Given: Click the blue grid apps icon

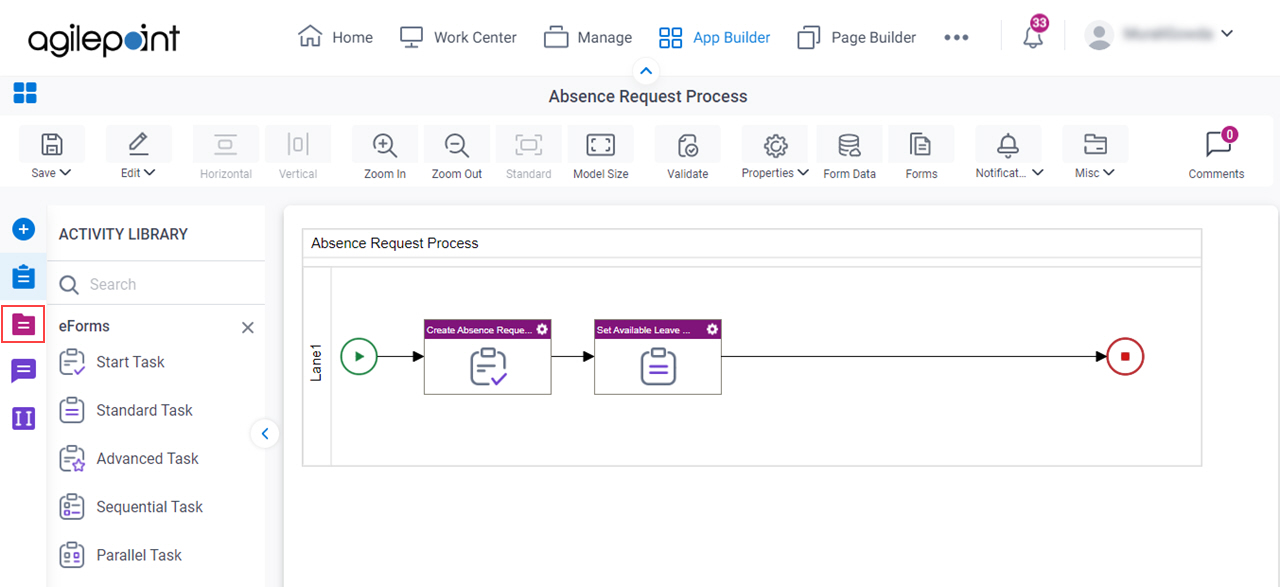Looking at the screenshot, I should [25, 94].
